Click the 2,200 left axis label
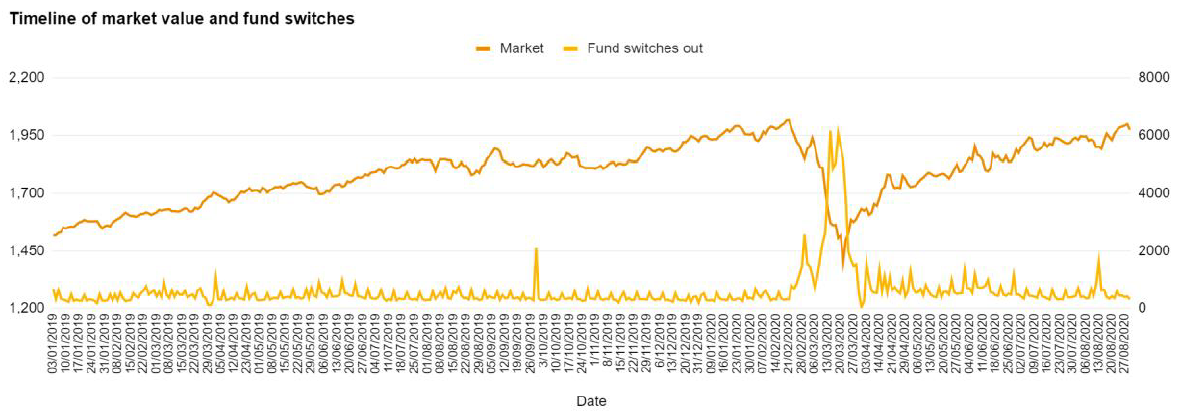1181x414 pixels. (x=24, y=78)
